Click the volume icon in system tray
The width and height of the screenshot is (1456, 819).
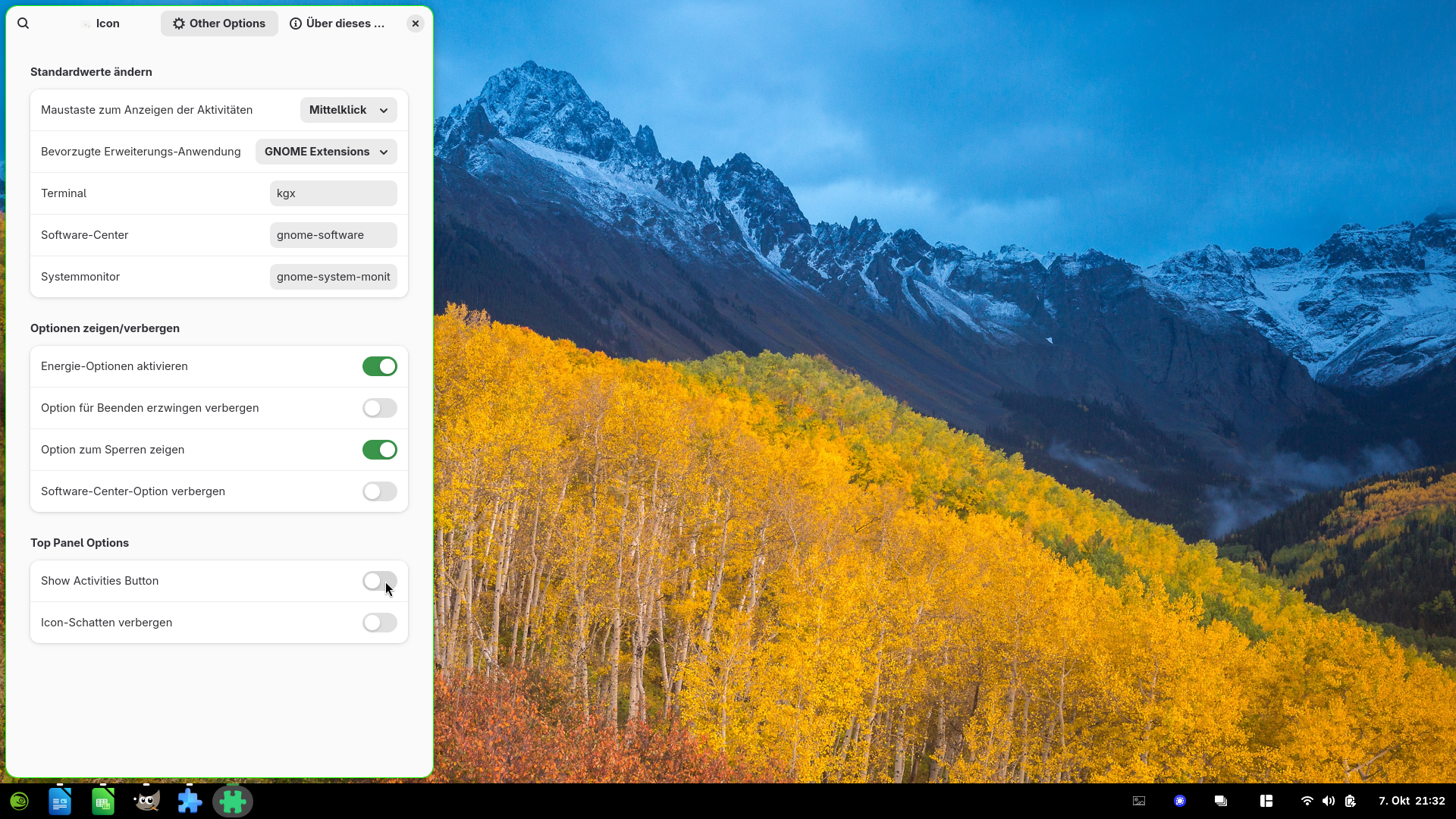(x=1329, y=801)
